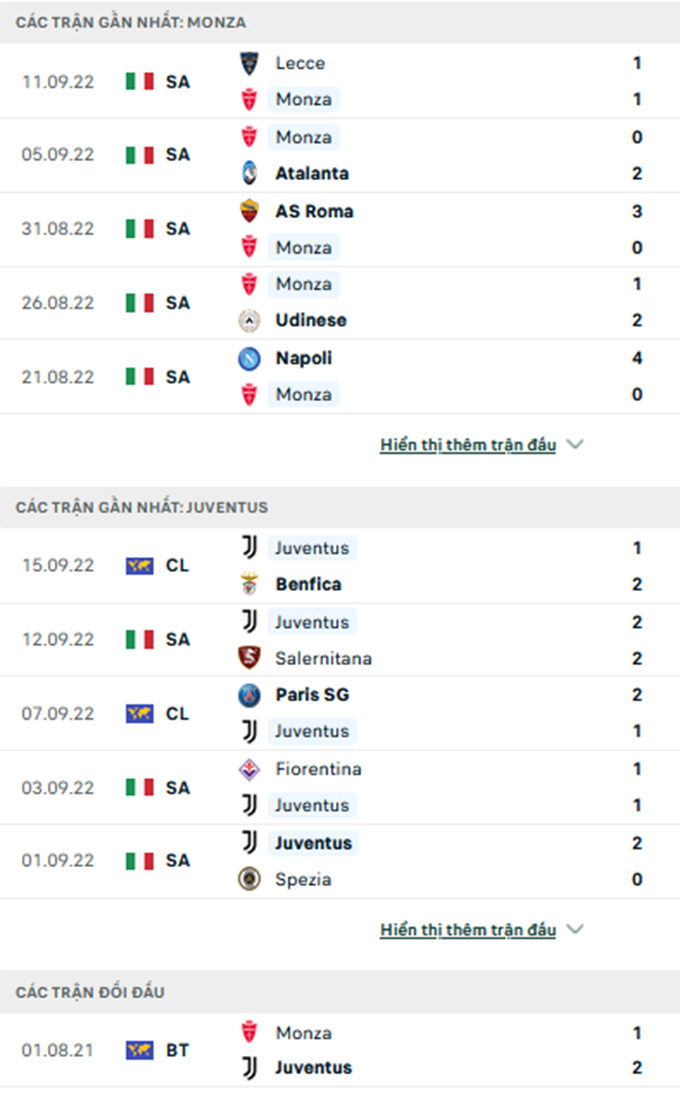This screenshot has height=1103, width=680.
Task: Select the SA league label on 12.09.22
Action: [178, 640]
